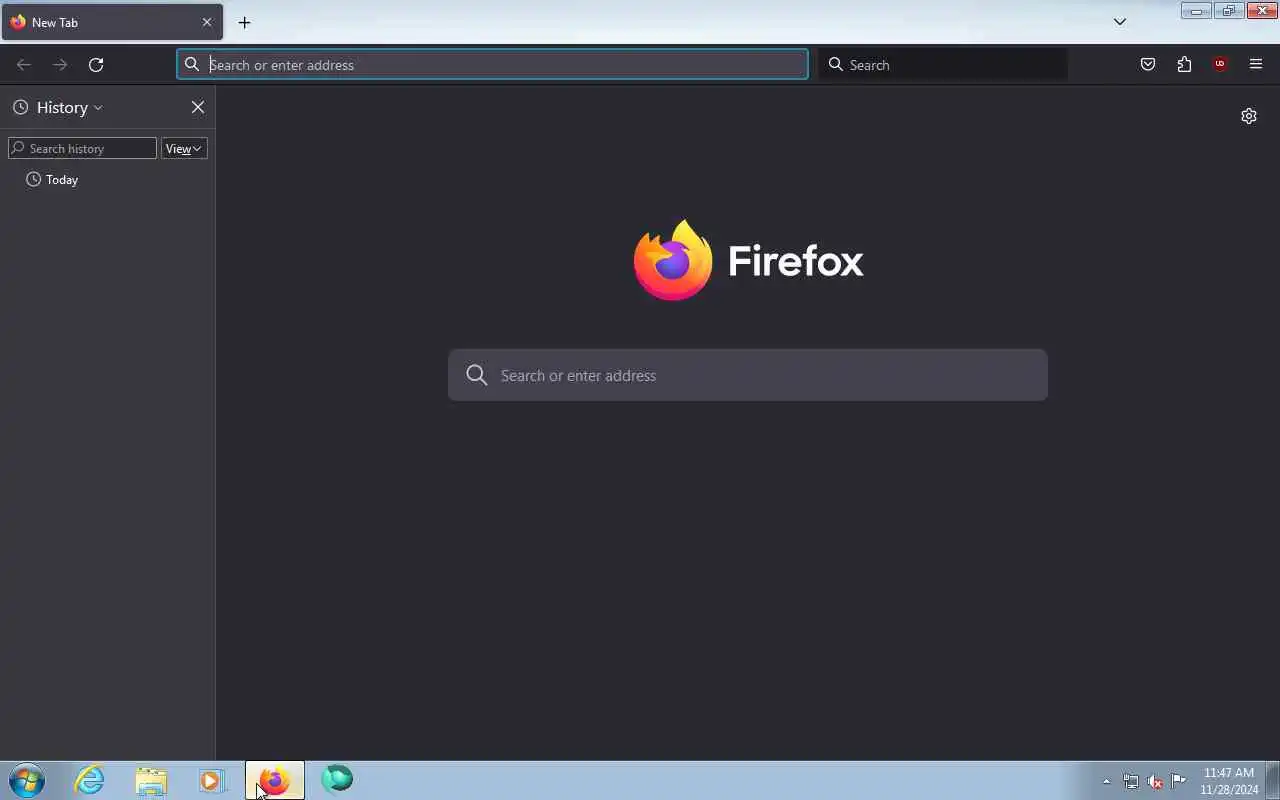The height and width of the screenshot is (800, 1280).
Task: Close the New Tab tab
Action: pyautogui.click(x=207, y=22)
